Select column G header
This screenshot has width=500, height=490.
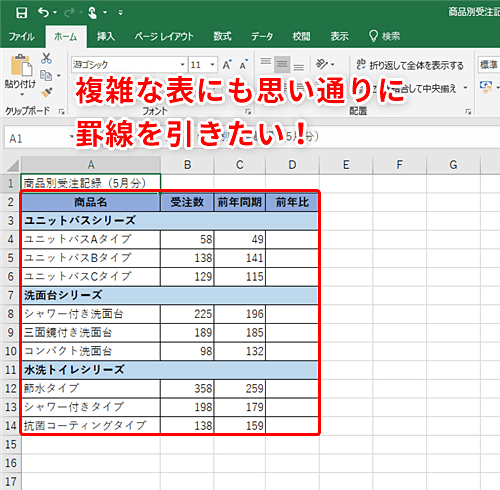coord(453,165)
